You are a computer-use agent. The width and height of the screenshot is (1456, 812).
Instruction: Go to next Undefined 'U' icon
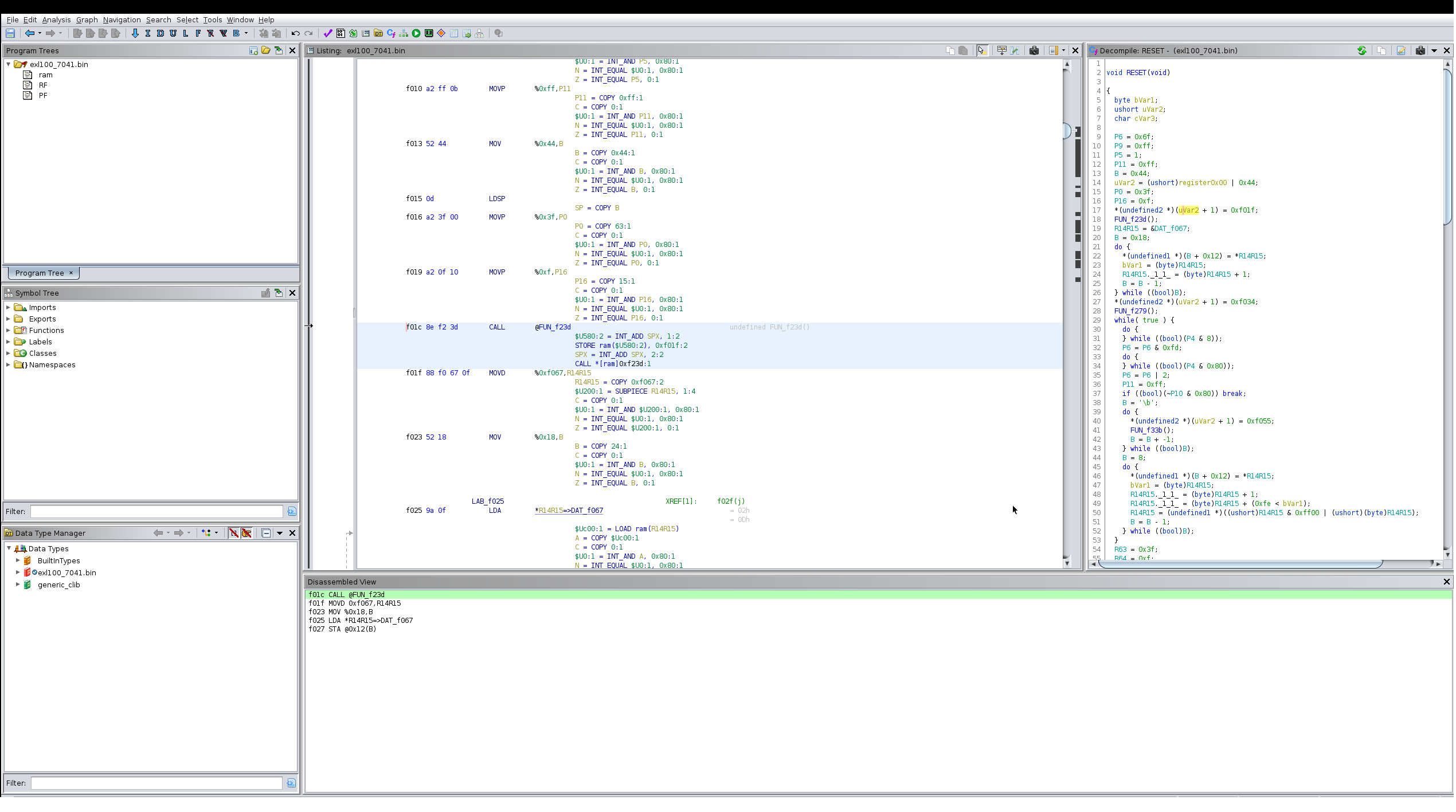173,33
